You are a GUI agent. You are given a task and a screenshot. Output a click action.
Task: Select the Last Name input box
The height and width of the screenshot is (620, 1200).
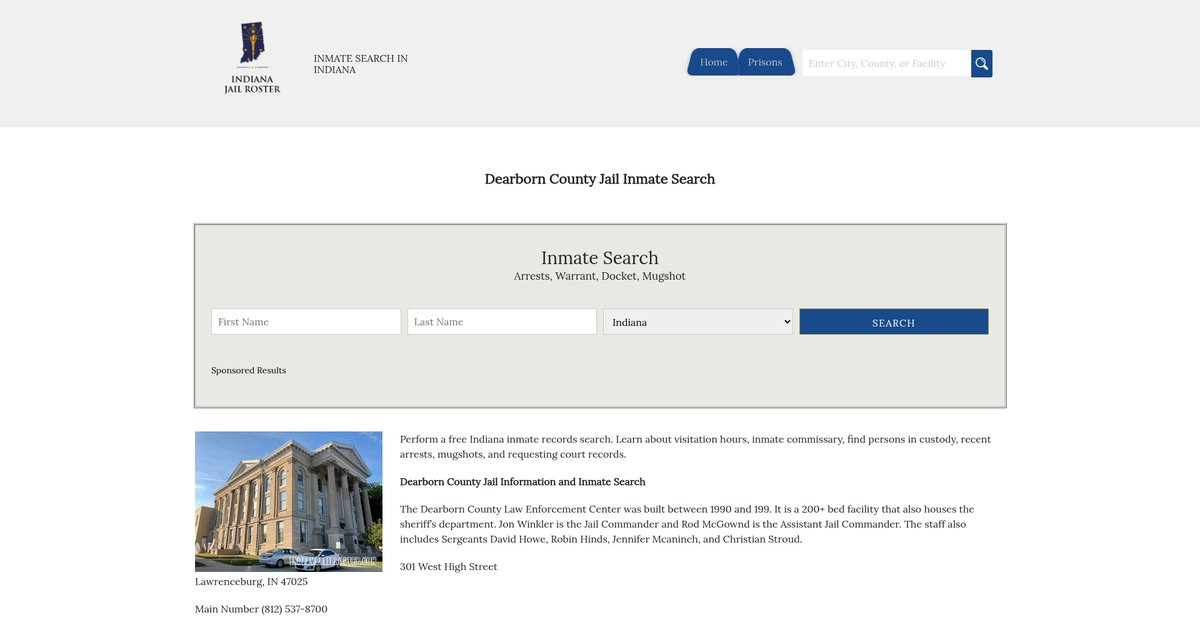pos(502,322)
